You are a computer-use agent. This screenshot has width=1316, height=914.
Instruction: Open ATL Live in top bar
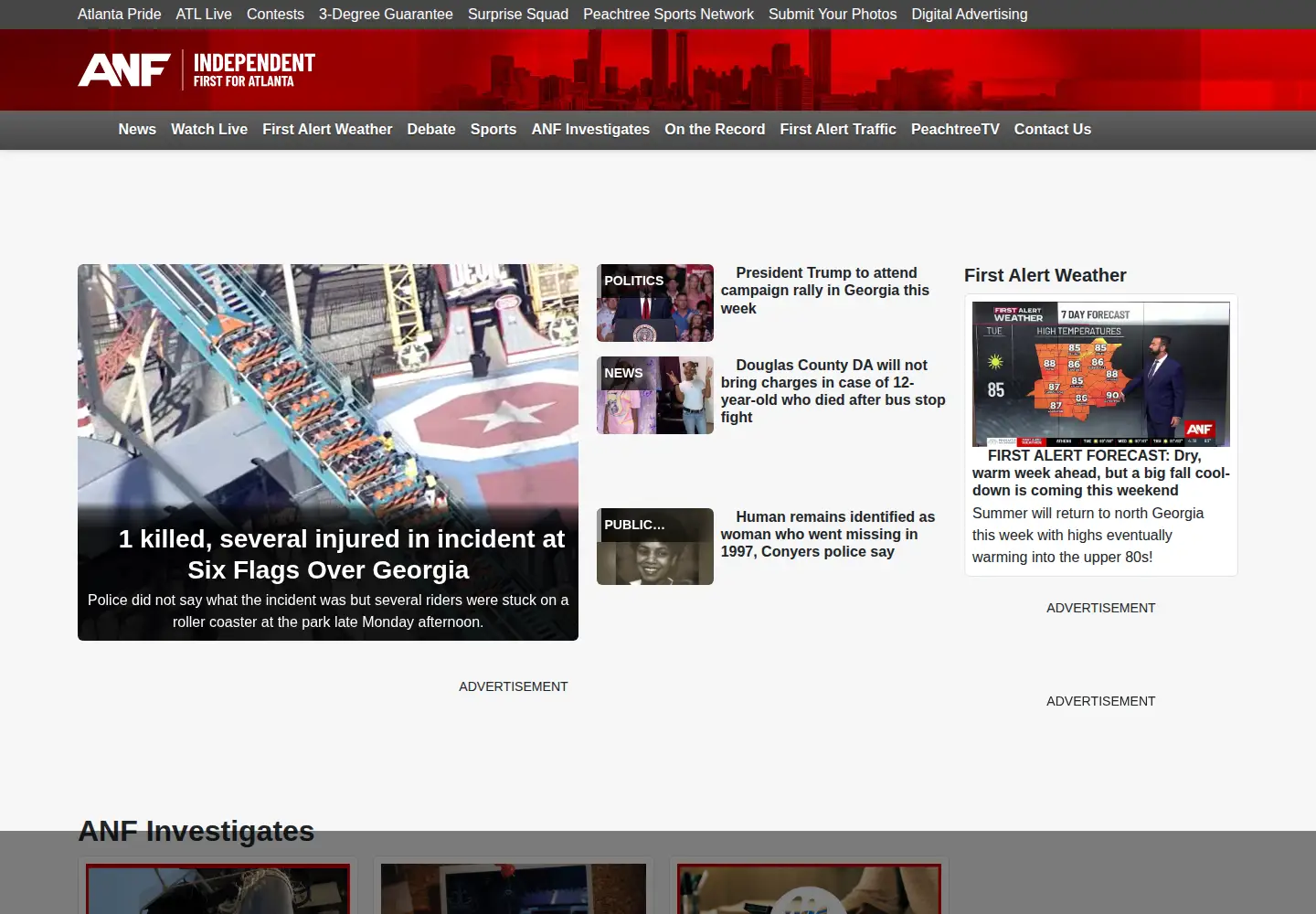pos(204,15)
